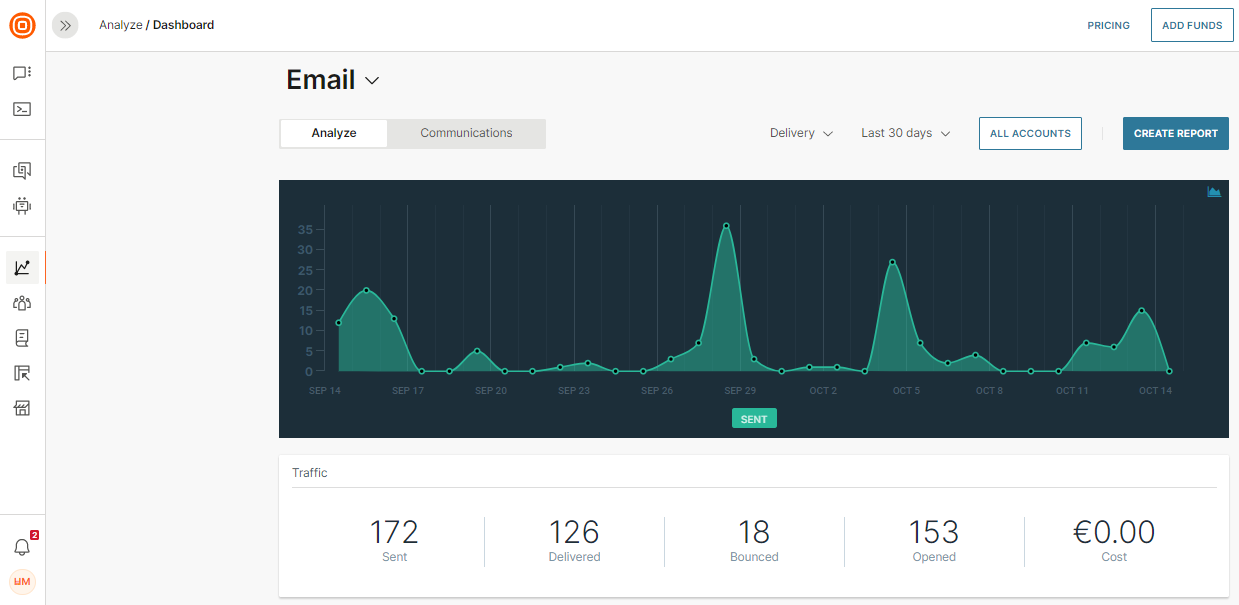The image size is (1239, 605).
Task: Open the terminal console icon in sidebar
Action: coord(22,109)
